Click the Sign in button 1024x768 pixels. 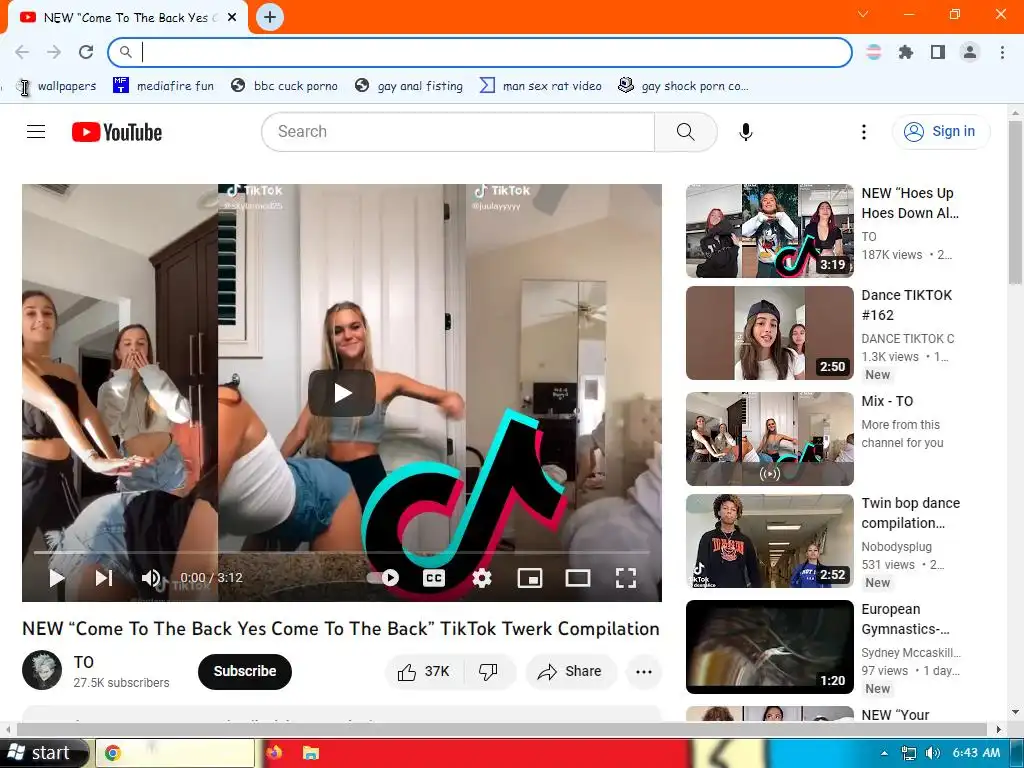click(x=940, y=132)
